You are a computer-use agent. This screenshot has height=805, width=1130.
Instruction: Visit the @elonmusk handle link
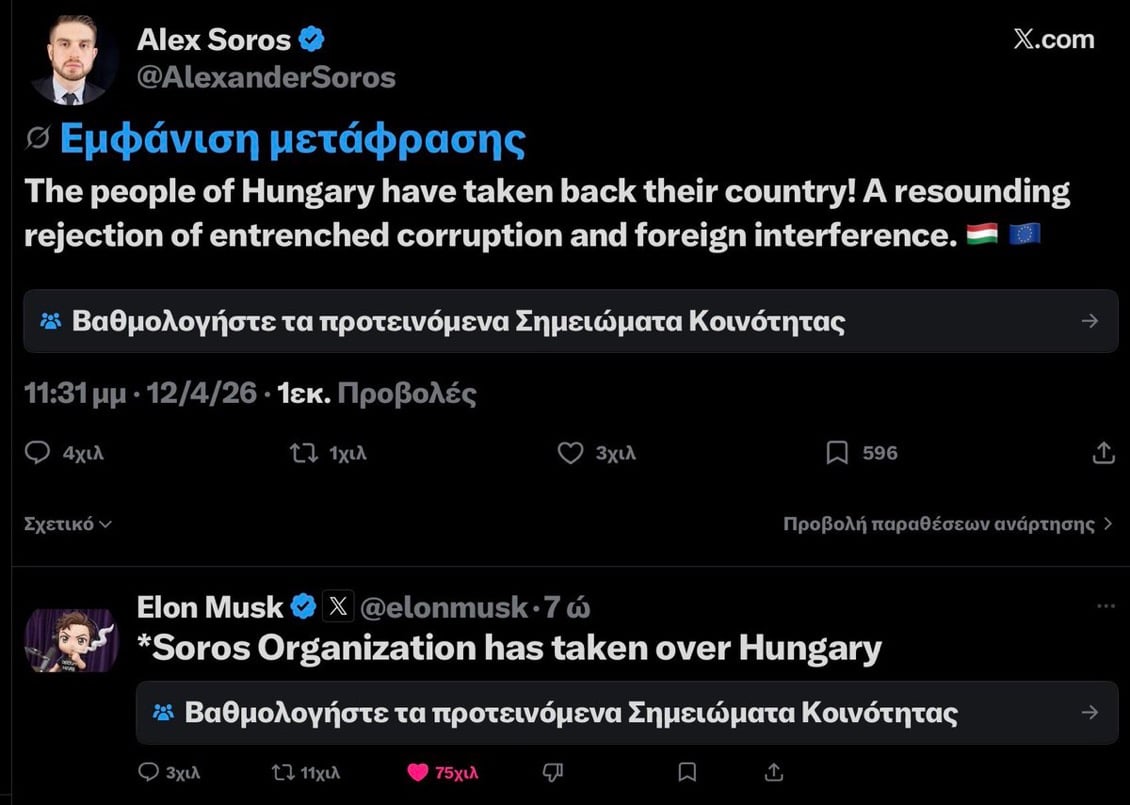click(443, 606)
